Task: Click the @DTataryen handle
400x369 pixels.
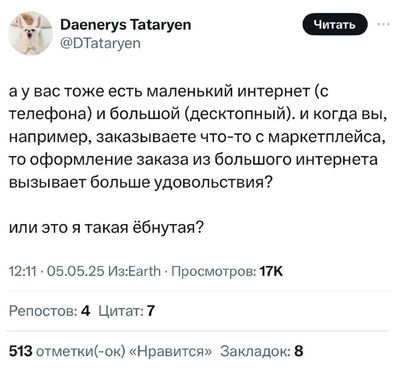Action: [100, 43]
